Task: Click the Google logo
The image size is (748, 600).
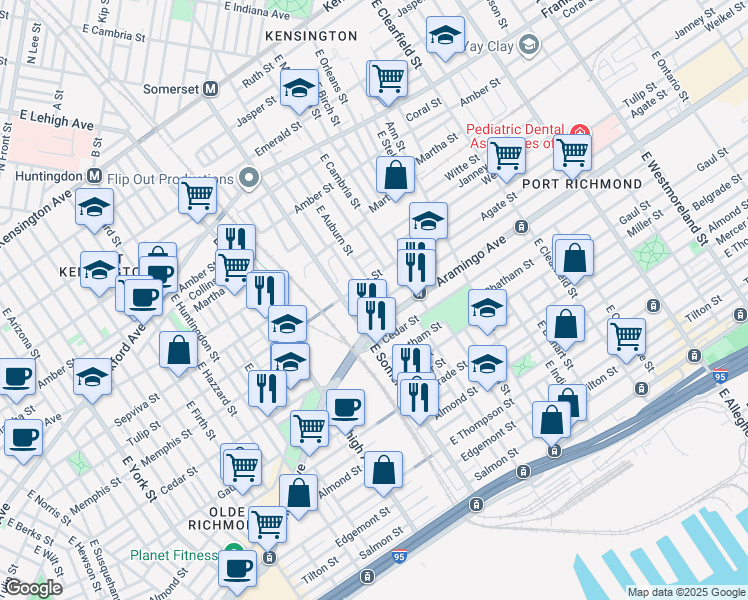Action: (33, 588)
